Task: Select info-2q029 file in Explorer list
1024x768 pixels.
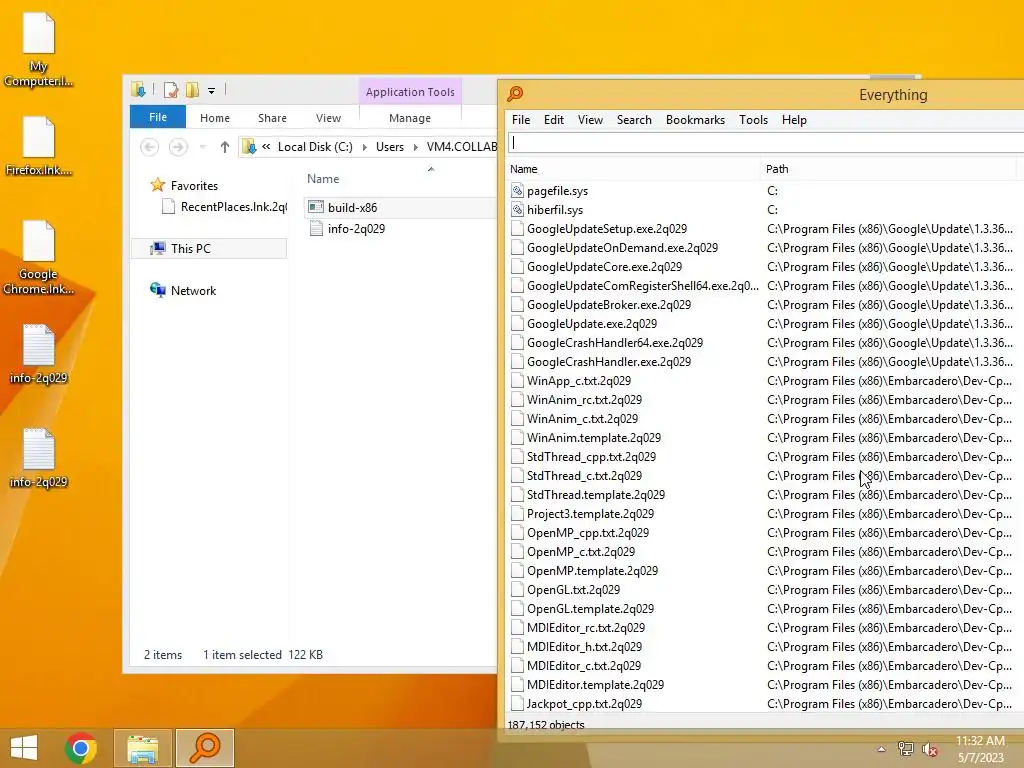Action: tap(357, 229)
